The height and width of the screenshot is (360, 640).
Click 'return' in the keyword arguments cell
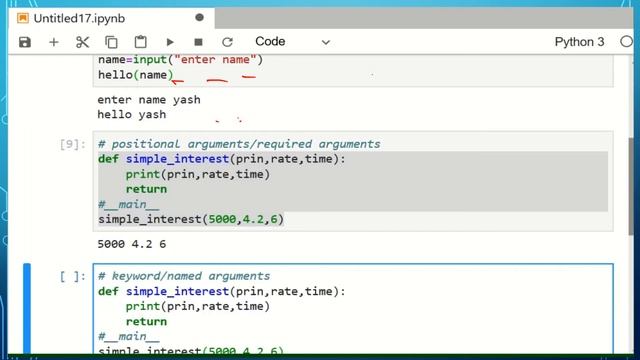click(146, 322)
